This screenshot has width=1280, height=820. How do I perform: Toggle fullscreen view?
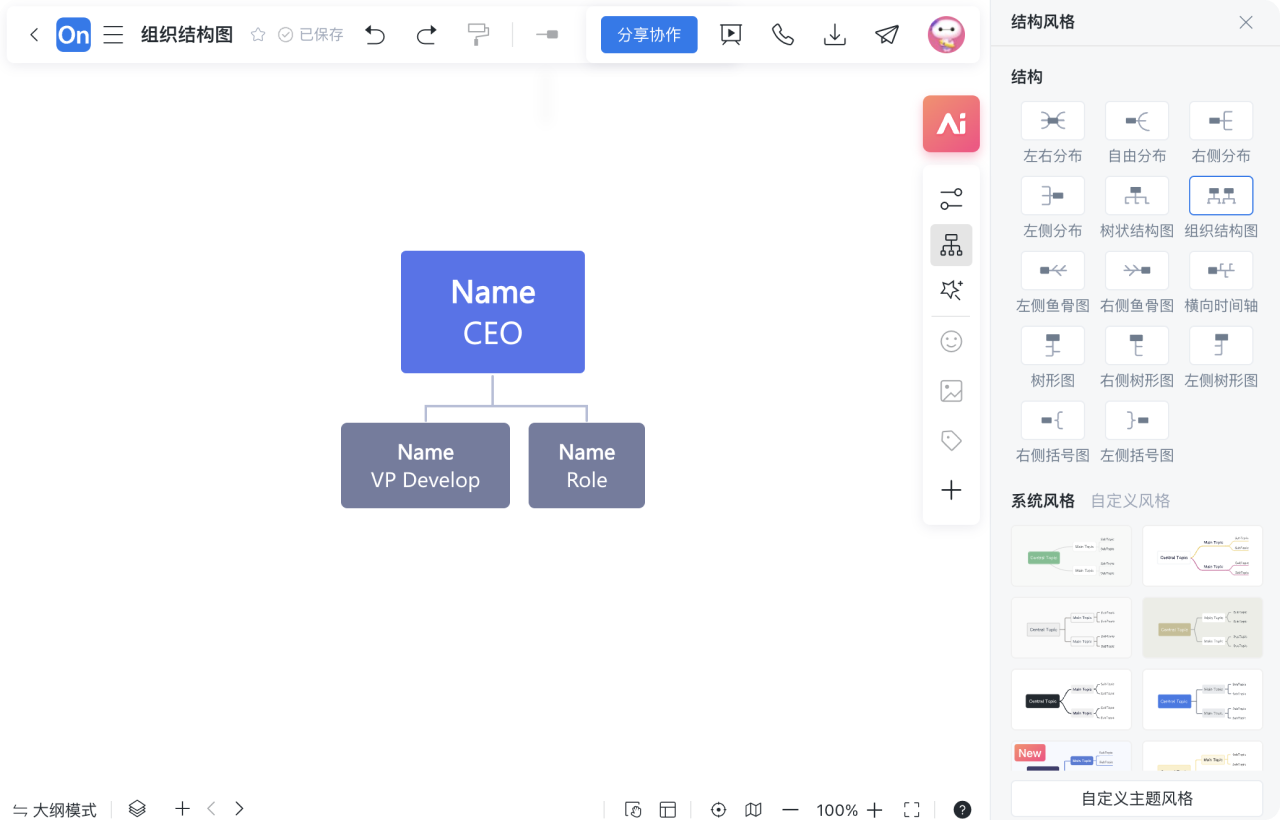point(911,810)
